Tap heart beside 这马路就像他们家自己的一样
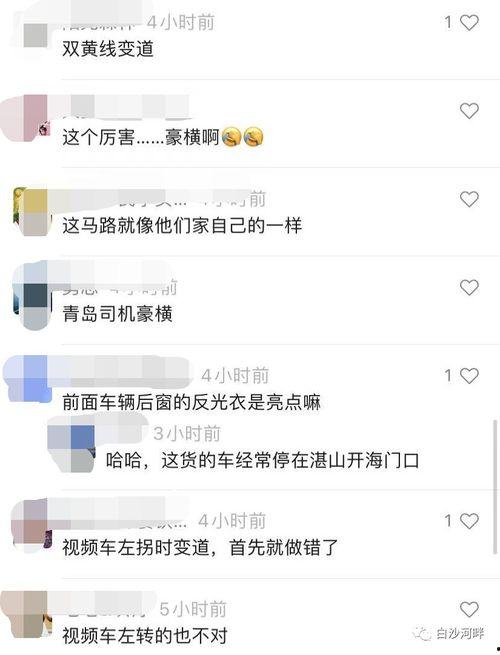The height and width of the screenshot is (655, 500). pyautogui.click(x=469, y=199)
